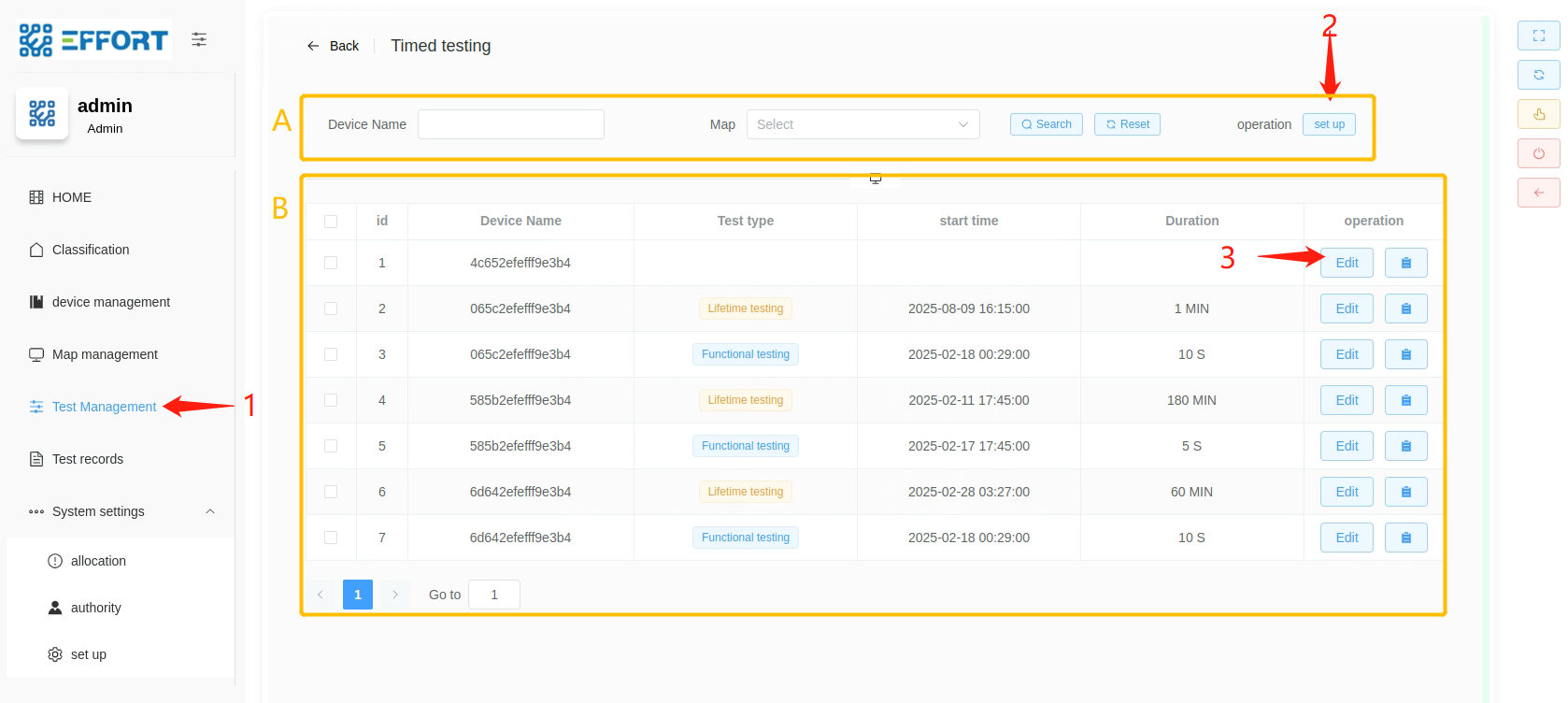
Task: Open device management menu item
Action: click(x=110, y=302)
